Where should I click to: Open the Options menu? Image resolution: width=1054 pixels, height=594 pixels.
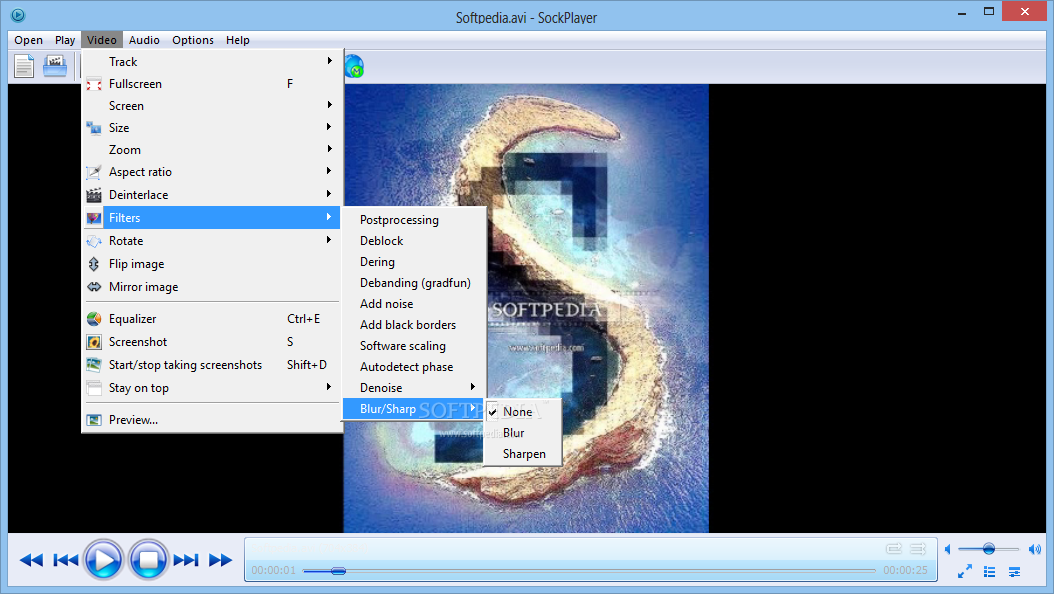(x=192, y=40)
